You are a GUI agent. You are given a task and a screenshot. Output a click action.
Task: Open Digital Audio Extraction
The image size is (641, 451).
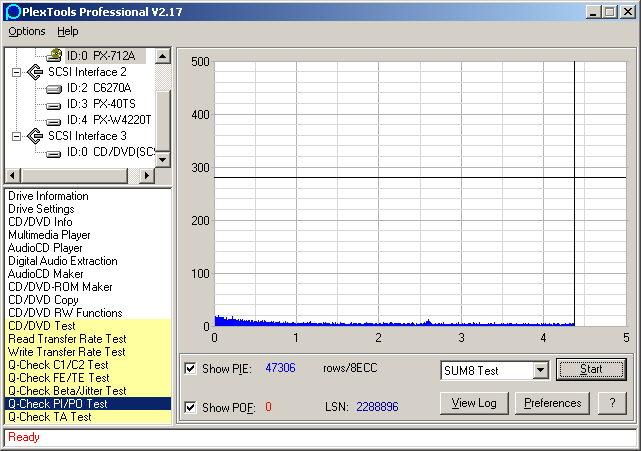(x=88, y=261)
